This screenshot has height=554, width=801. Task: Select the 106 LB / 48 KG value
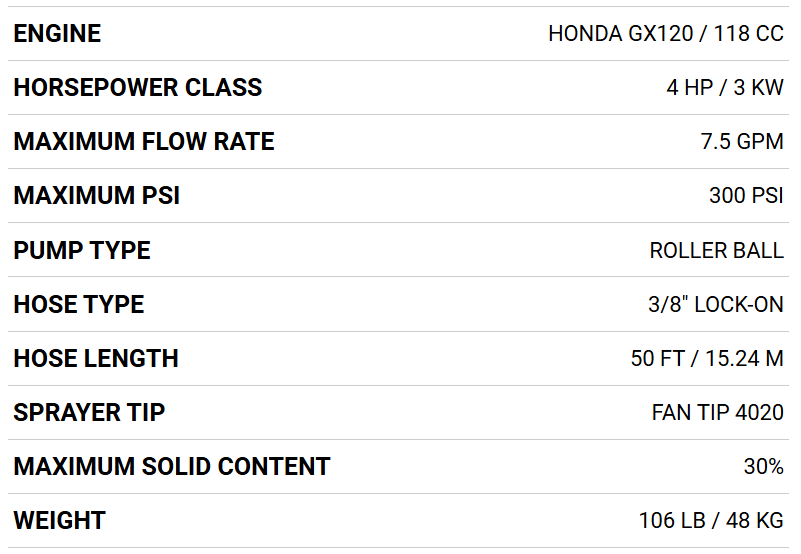tap(710, 520)
